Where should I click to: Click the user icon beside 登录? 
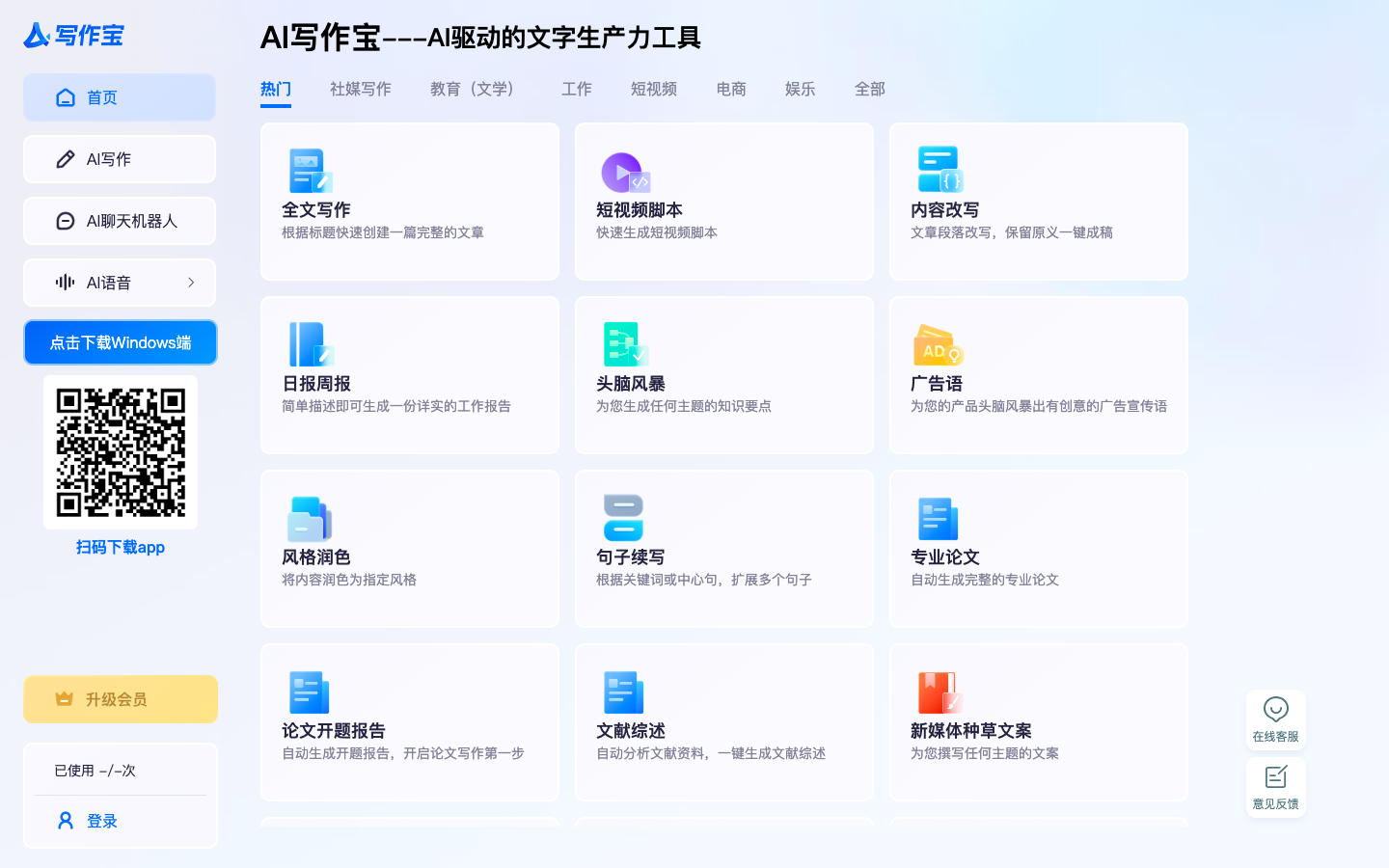coord(66,821)
